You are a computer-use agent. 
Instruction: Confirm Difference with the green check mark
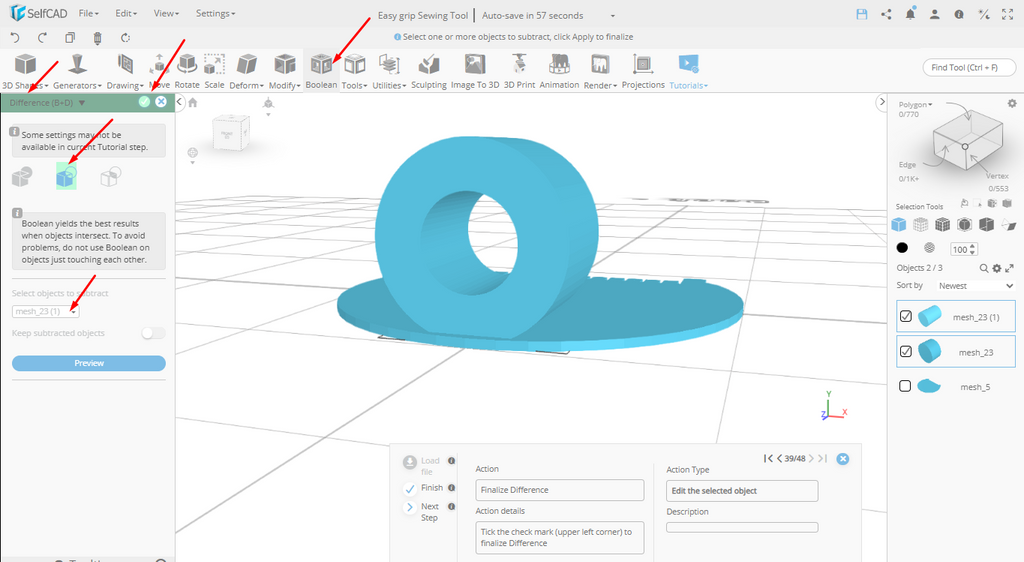(144, 102)
